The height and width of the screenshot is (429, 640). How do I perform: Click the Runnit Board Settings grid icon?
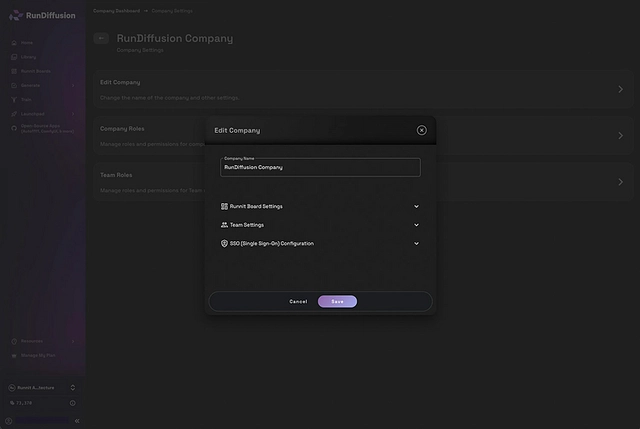[224, 207]
